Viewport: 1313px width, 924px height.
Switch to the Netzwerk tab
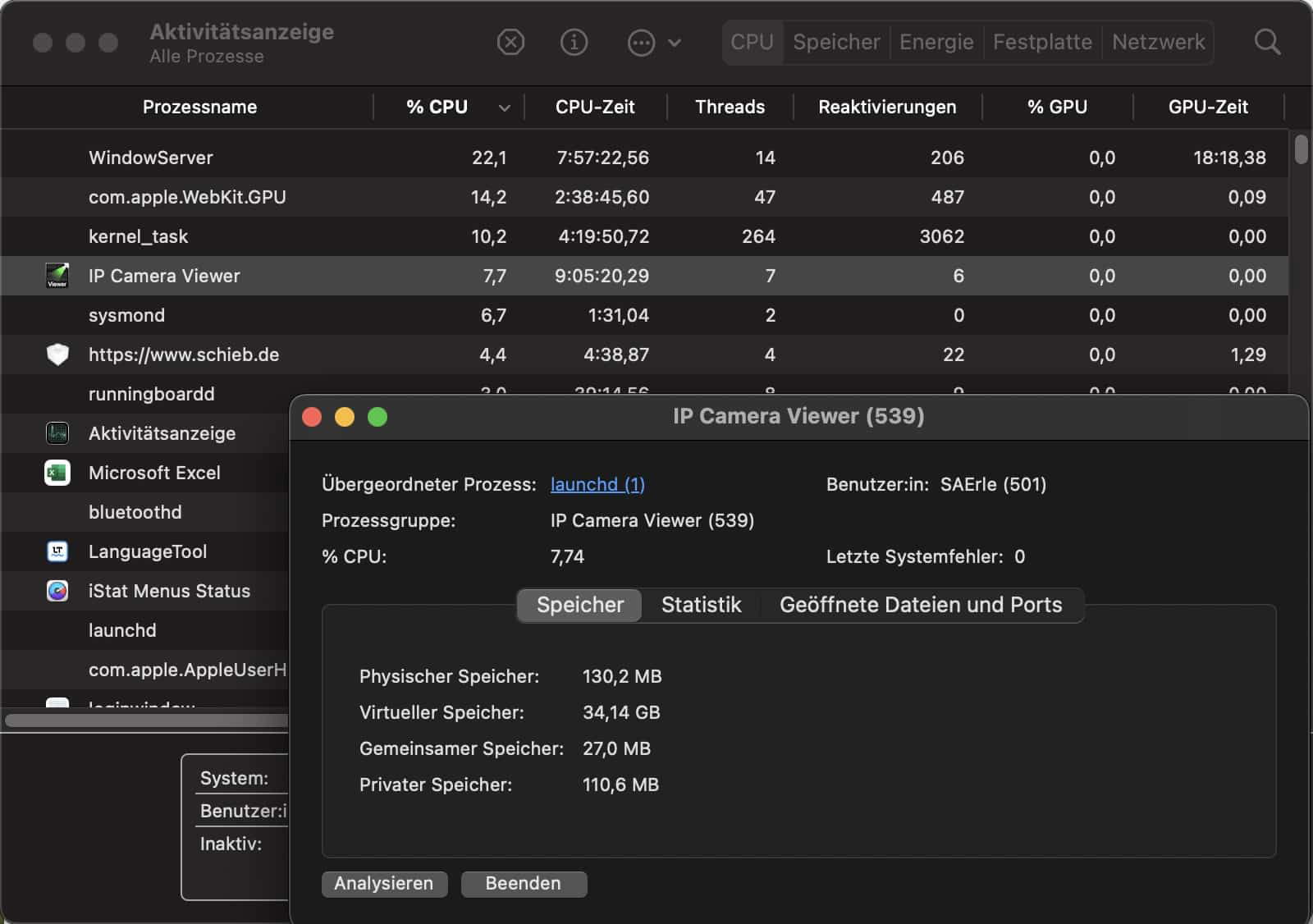pos(1158,42)
